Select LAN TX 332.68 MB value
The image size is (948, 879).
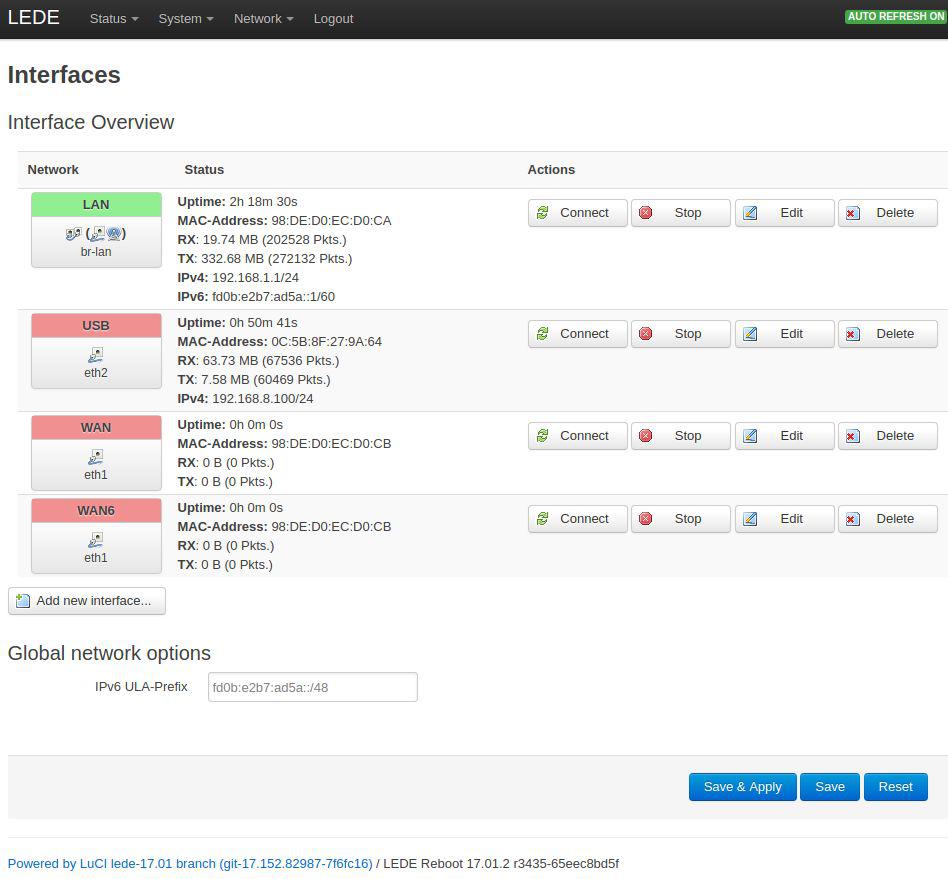pos(233,259)
